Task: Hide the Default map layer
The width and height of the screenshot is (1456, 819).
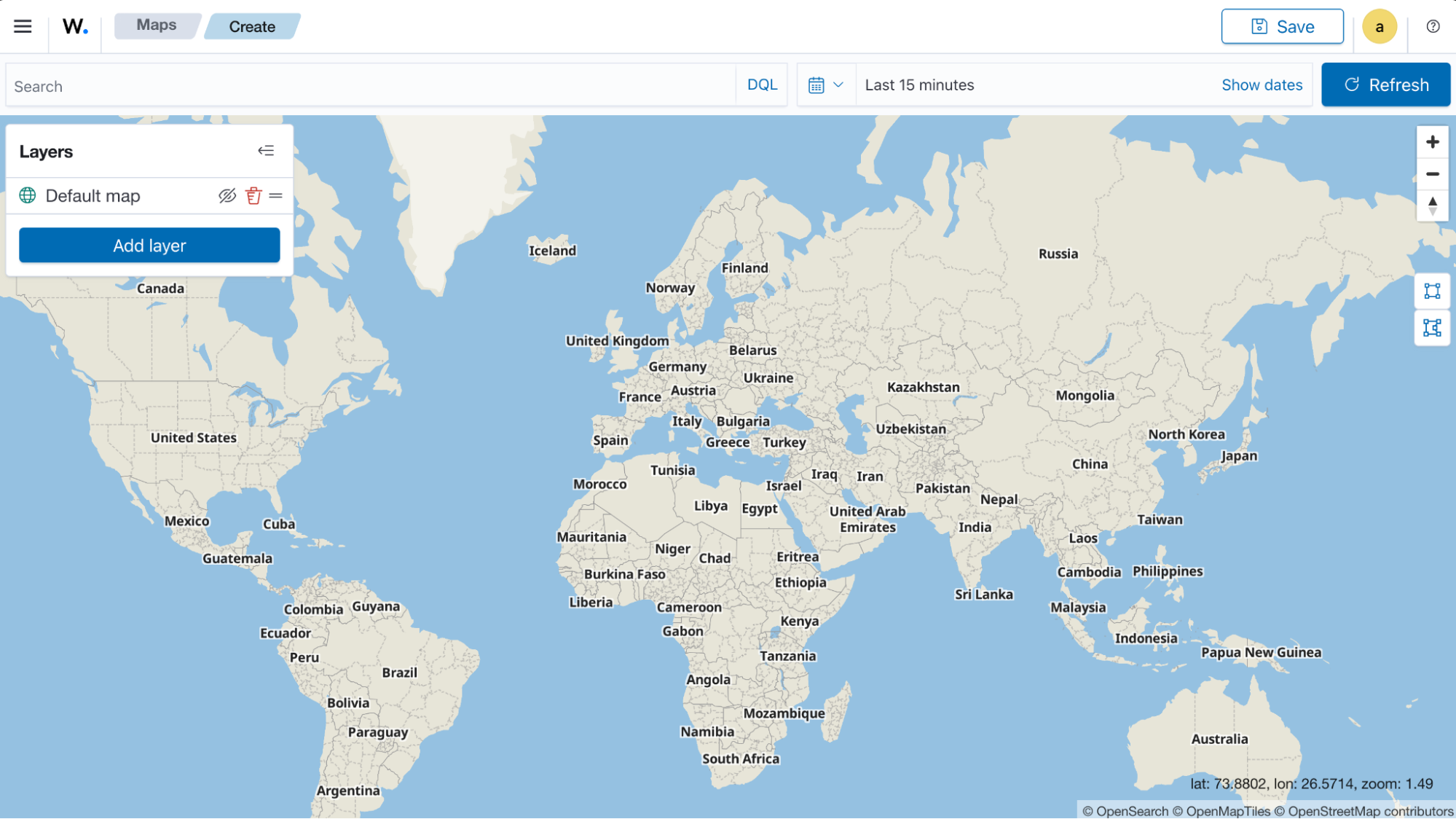Action: click(227, 195)
